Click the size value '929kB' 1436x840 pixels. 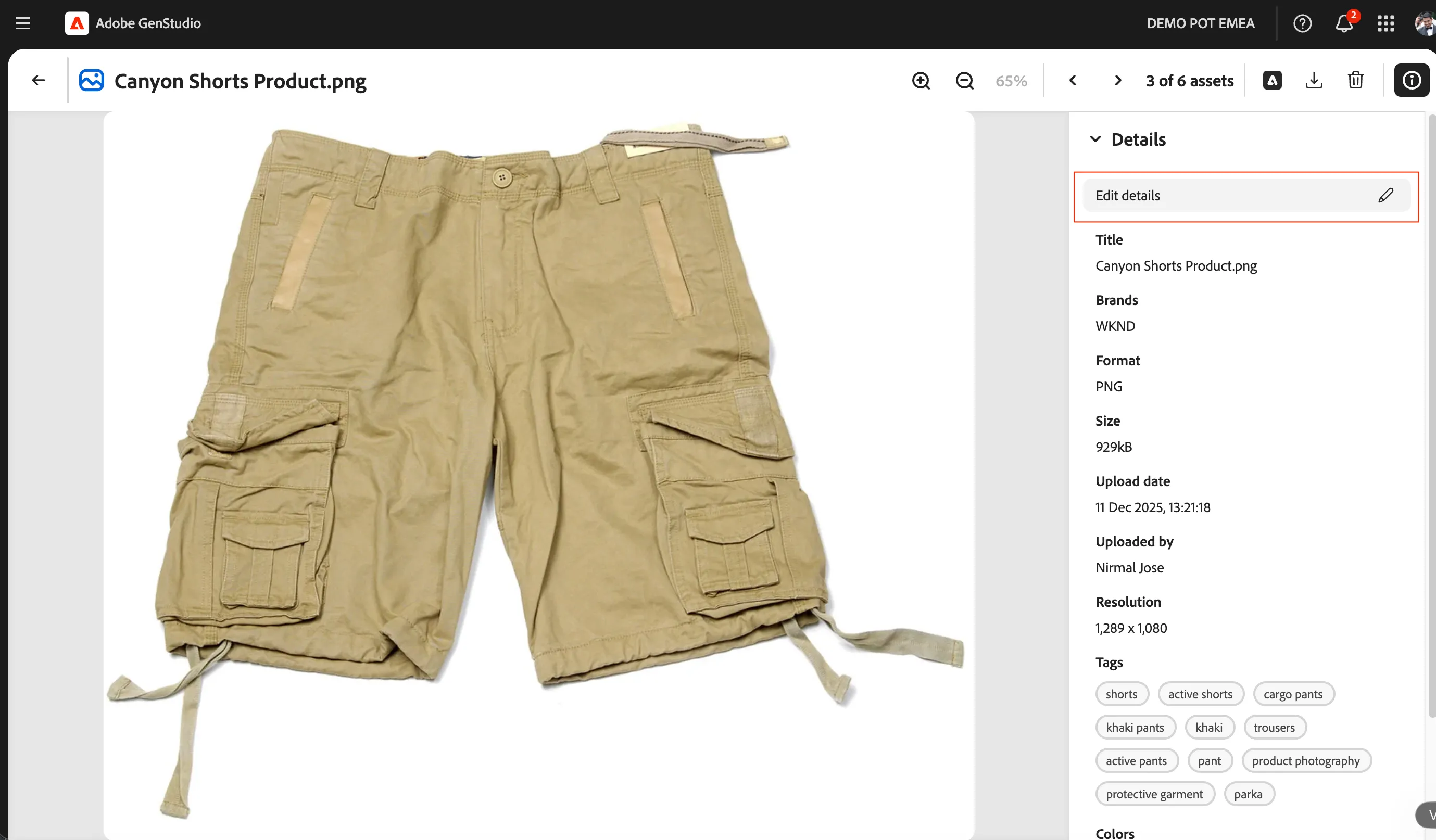[x=1114, y=447]
